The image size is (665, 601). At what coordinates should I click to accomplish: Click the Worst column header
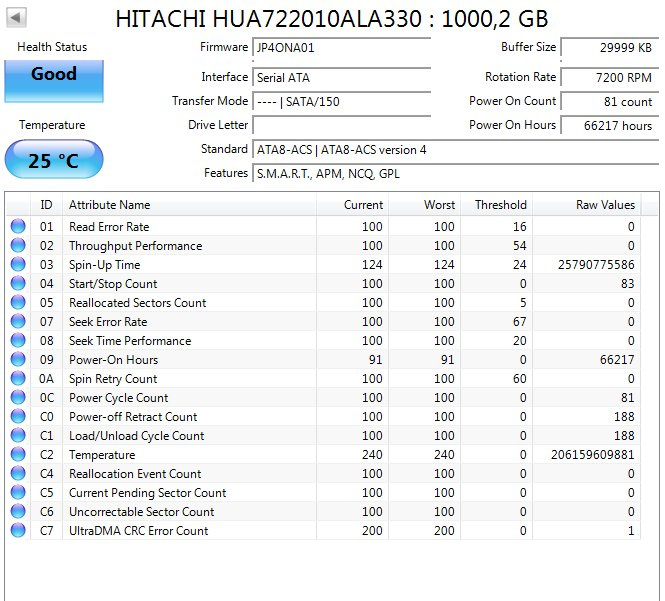tap(424, 204)
